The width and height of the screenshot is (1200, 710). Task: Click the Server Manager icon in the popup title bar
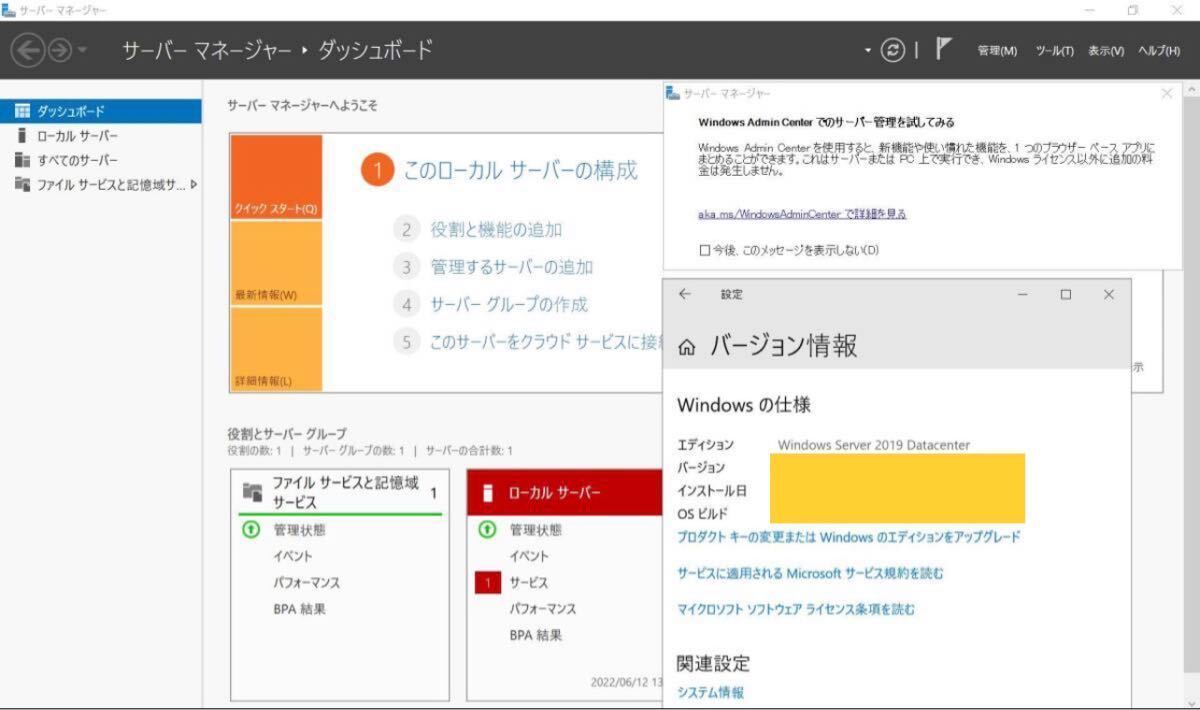pos(669,92)
